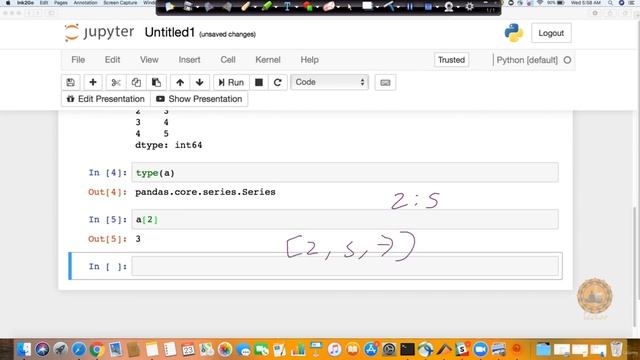Move selected cell up arrow

[180, 82]
